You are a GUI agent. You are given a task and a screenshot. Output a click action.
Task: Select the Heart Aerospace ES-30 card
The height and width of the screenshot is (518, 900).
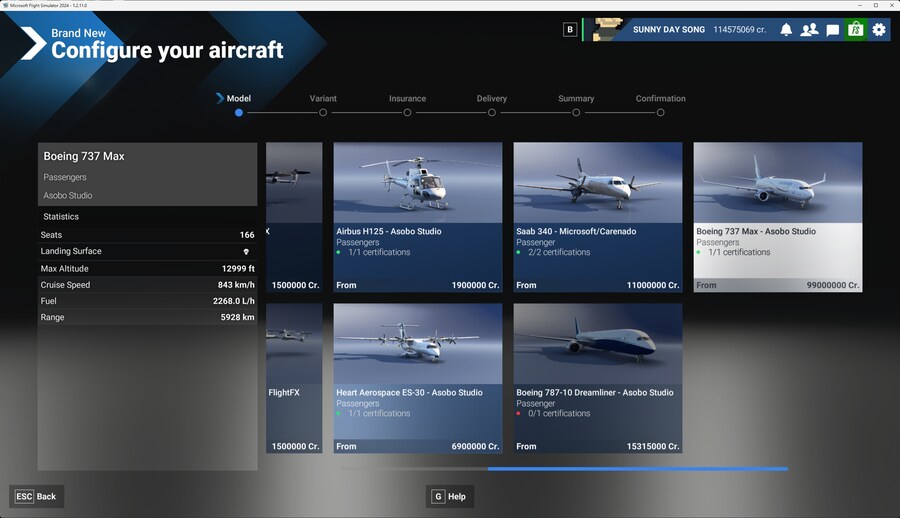418,378
